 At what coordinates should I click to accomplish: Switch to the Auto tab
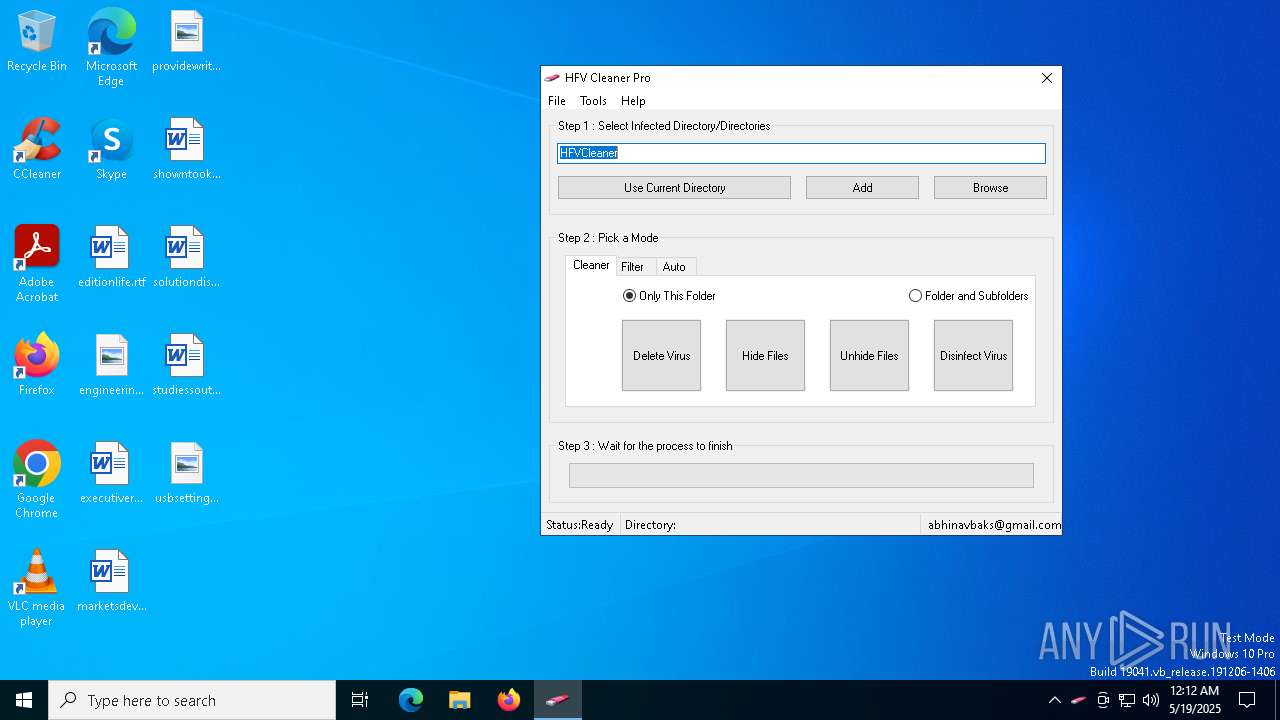pyautogui.click(x=674, y=267)
